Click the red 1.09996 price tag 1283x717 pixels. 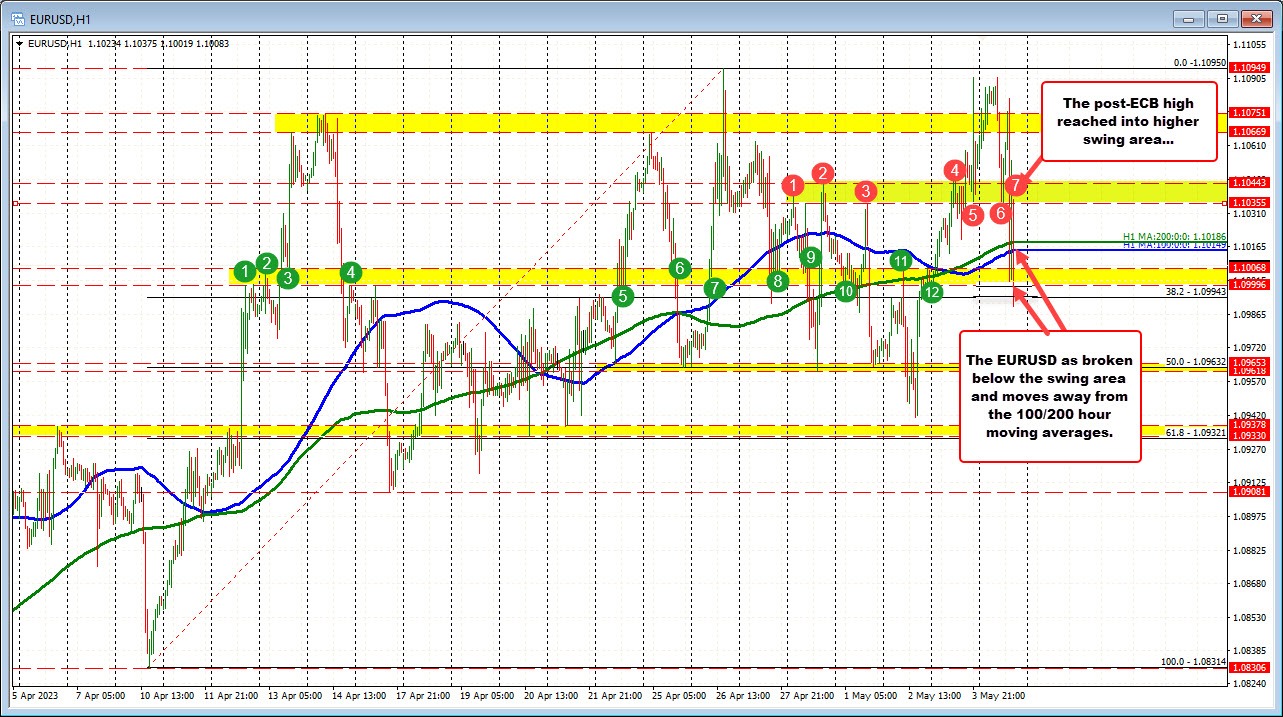(x=1251, y=284)
